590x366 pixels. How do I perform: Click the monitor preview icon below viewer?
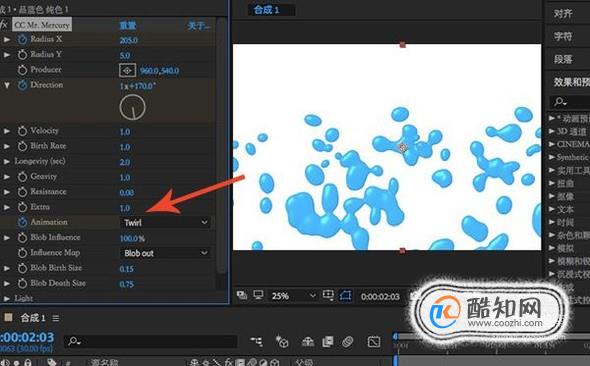(258, 295)
